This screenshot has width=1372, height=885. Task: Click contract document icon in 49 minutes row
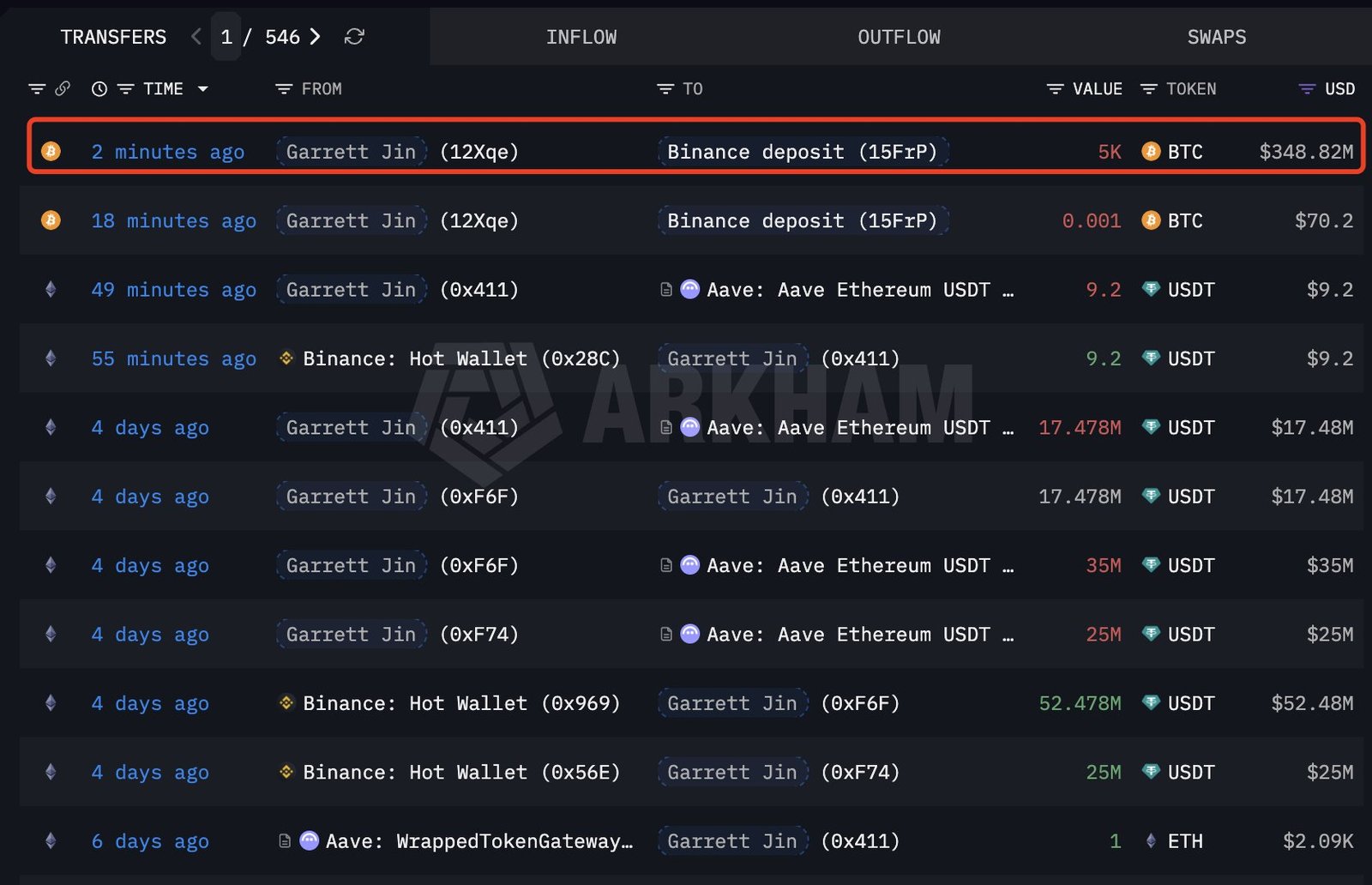pos(665,290)
